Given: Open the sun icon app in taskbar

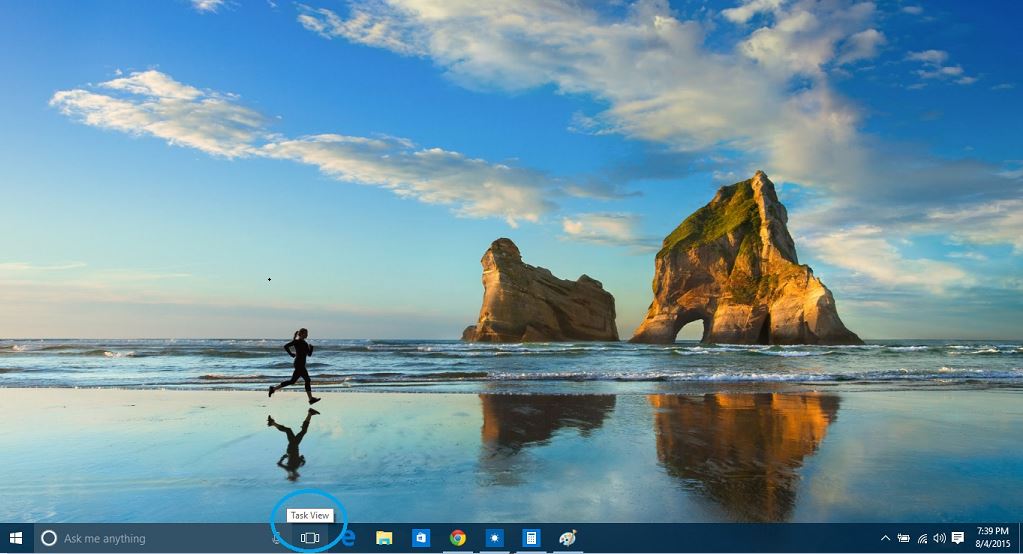Looking at the screenshot, I should (494, 538).
